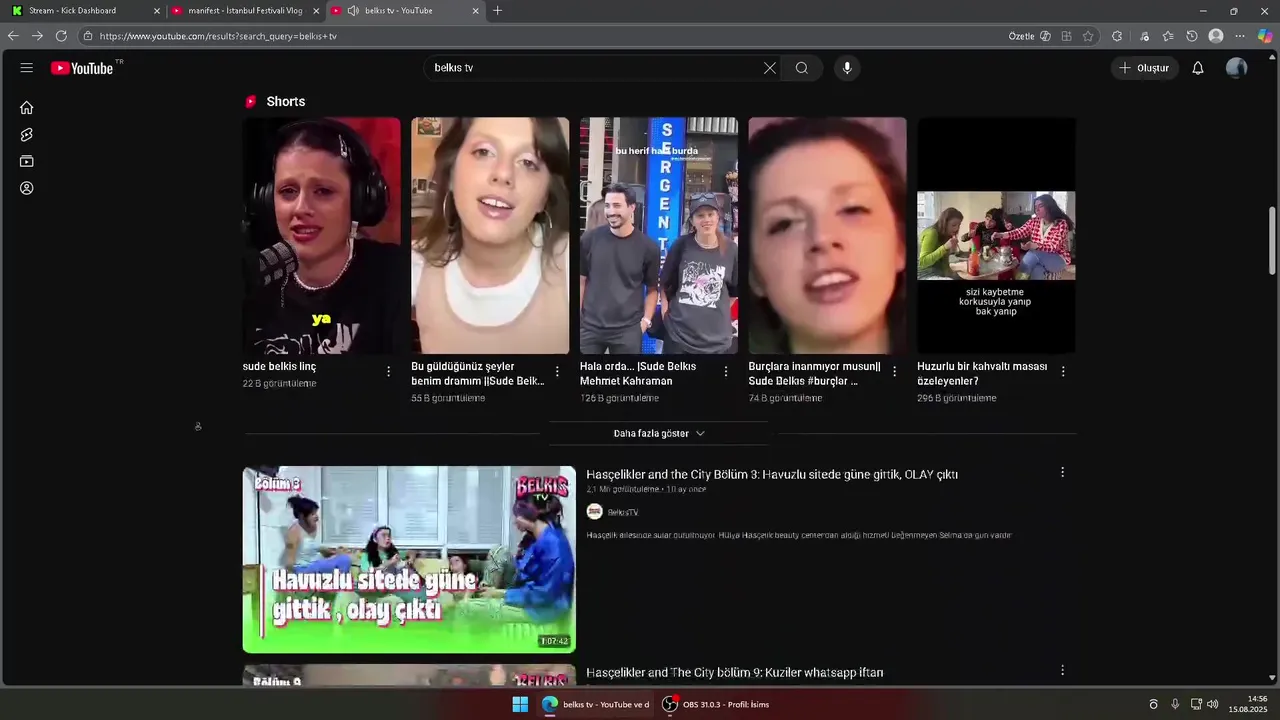Viewport: 1280px width, 720px height.
Task: Mute the belkıs tv tab audio
Action: (353, 11)
